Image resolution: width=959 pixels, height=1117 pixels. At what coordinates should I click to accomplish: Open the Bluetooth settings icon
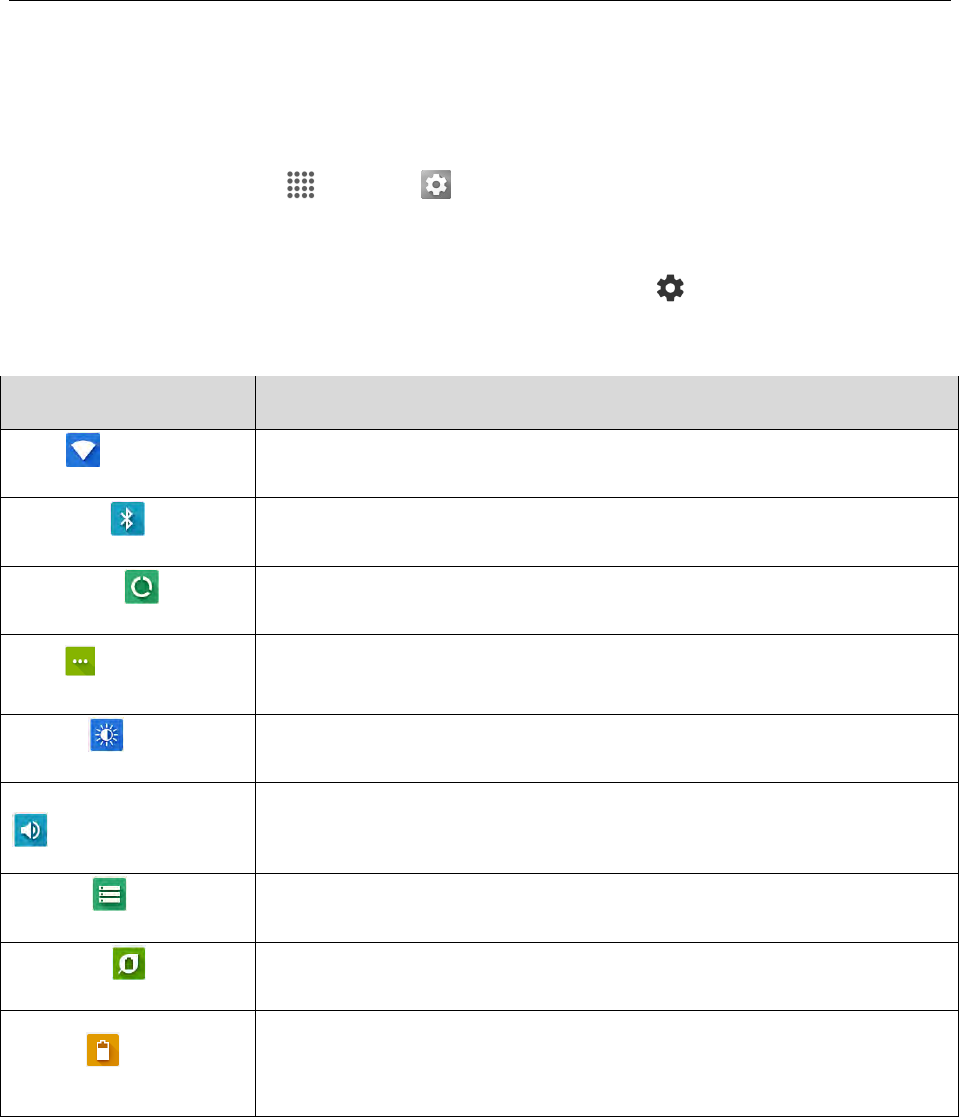coord(128,519)
